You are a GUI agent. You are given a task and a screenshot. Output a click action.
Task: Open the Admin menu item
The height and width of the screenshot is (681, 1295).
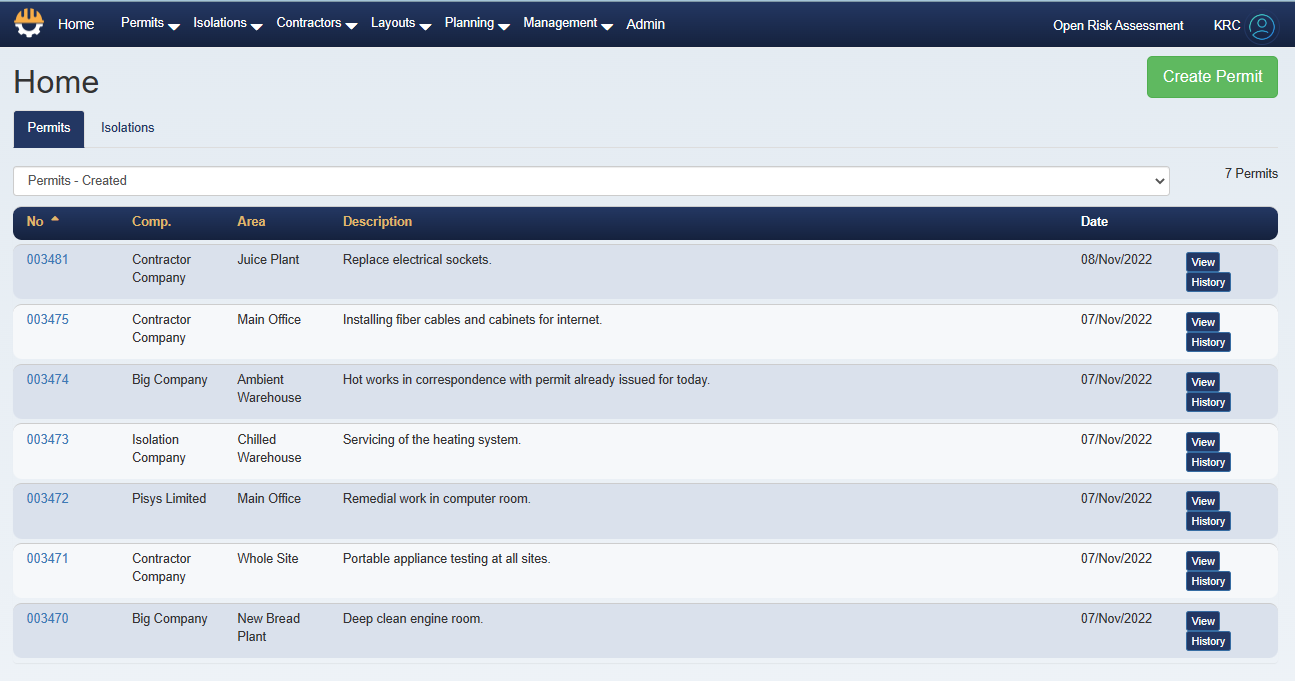pyautogui.click(x=645, y=24)
